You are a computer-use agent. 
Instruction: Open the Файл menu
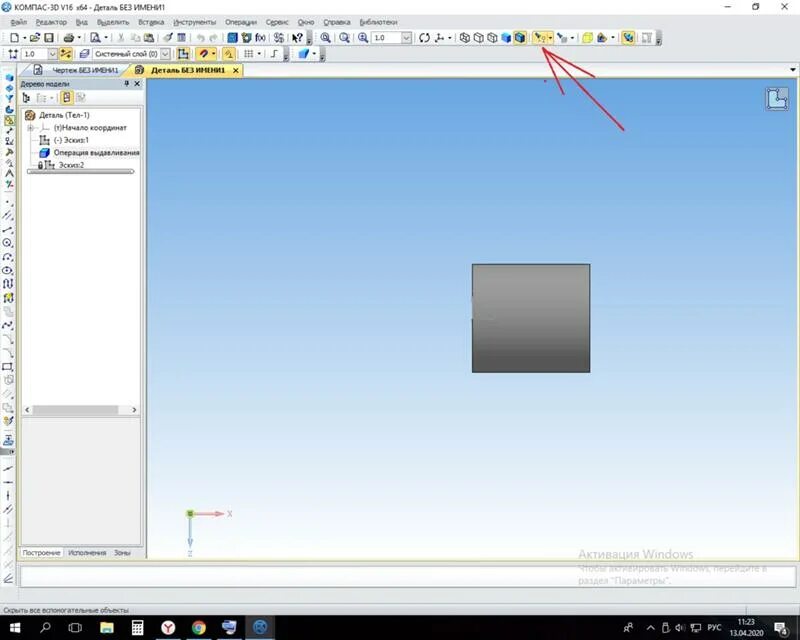pyautogui.click(x=18, y=22)
